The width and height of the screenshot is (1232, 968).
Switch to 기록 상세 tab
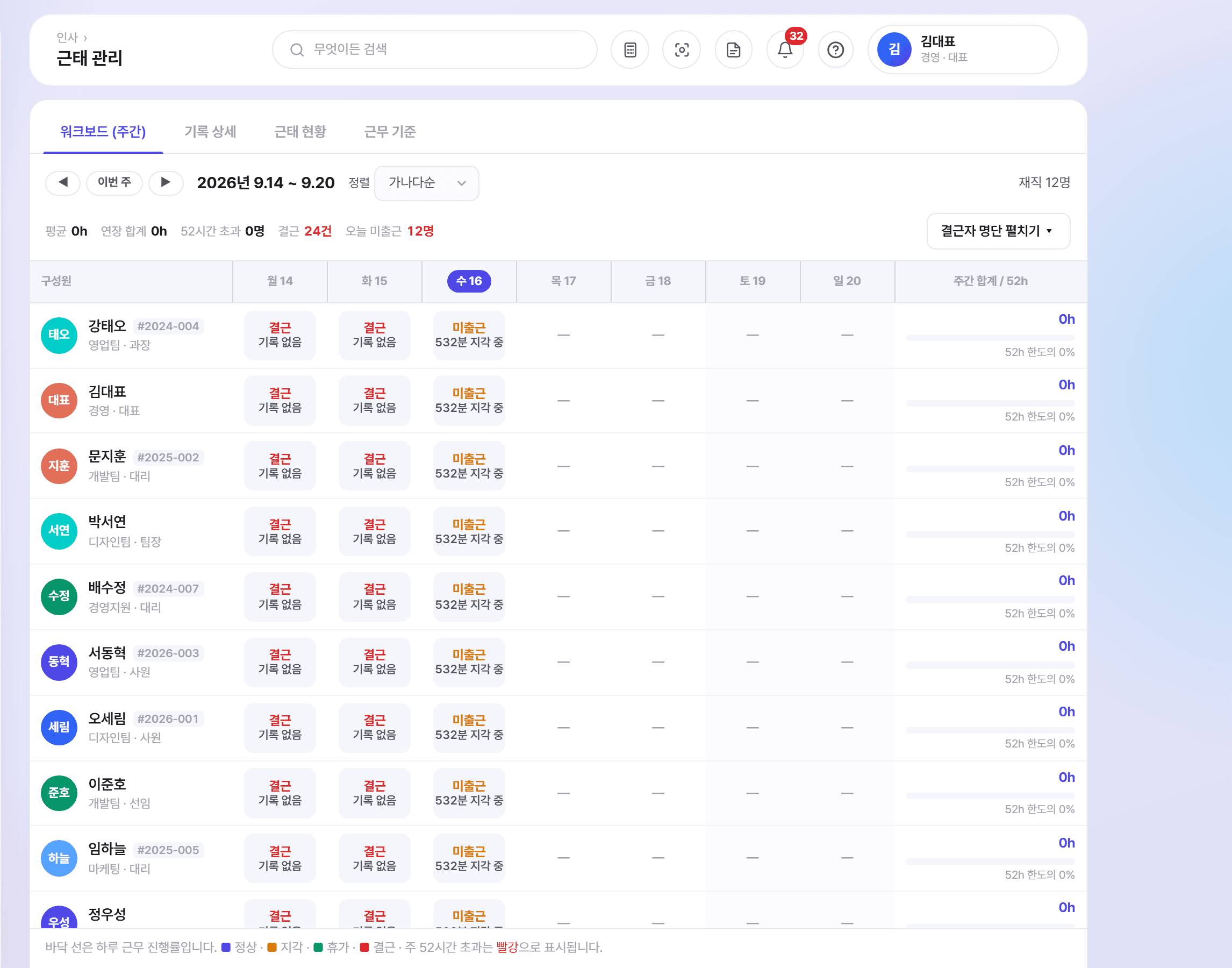[210, 131]
